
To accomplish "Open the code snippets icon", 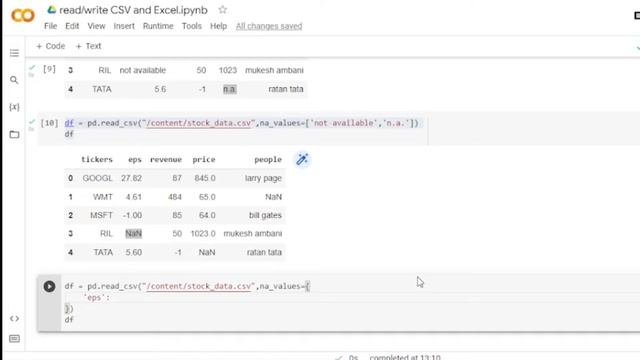I will click(x=14, y=318).
